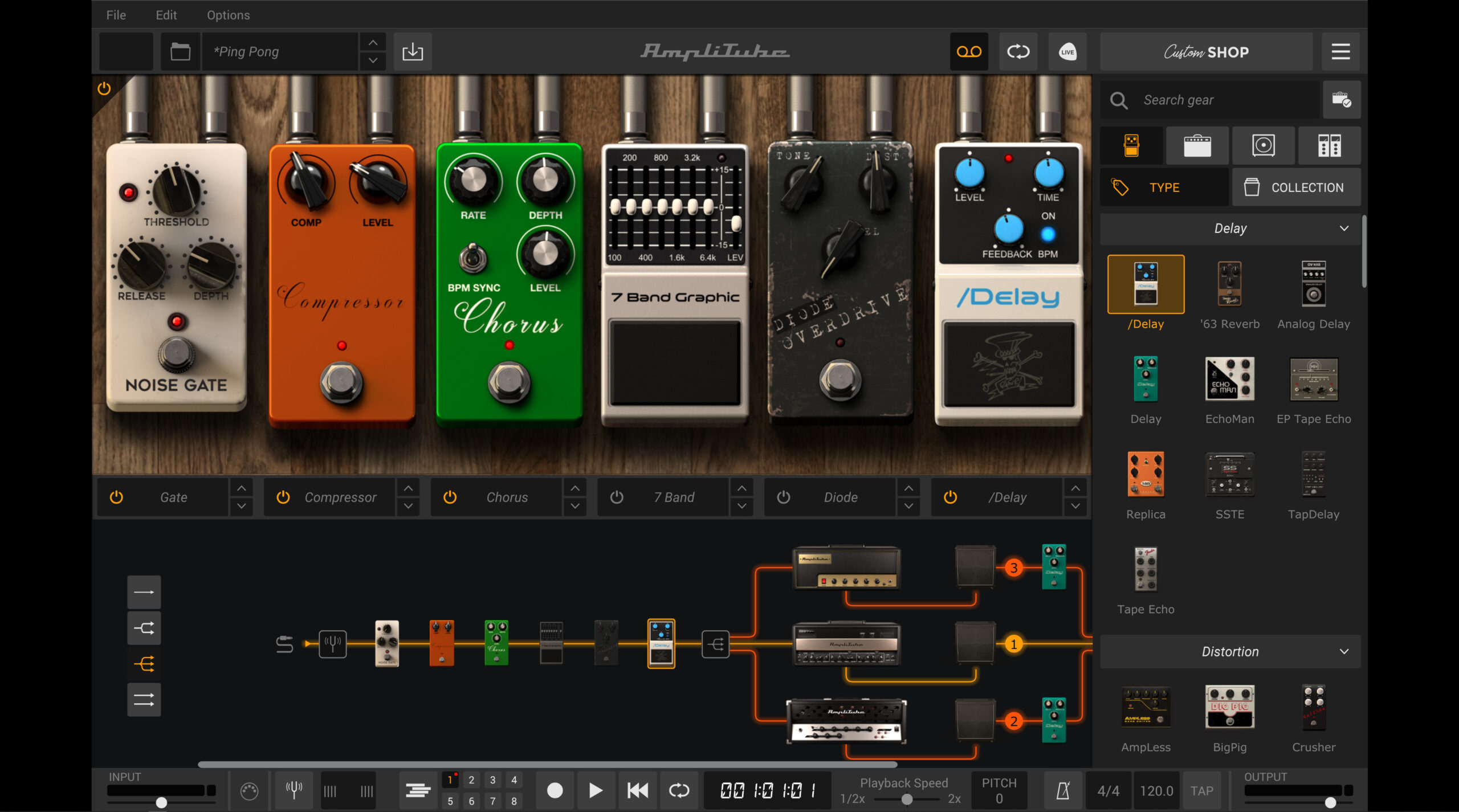The width and height of the screenshot is (1459, 812).
Task: Click the input selector dial icon
Action: [249, 791]
